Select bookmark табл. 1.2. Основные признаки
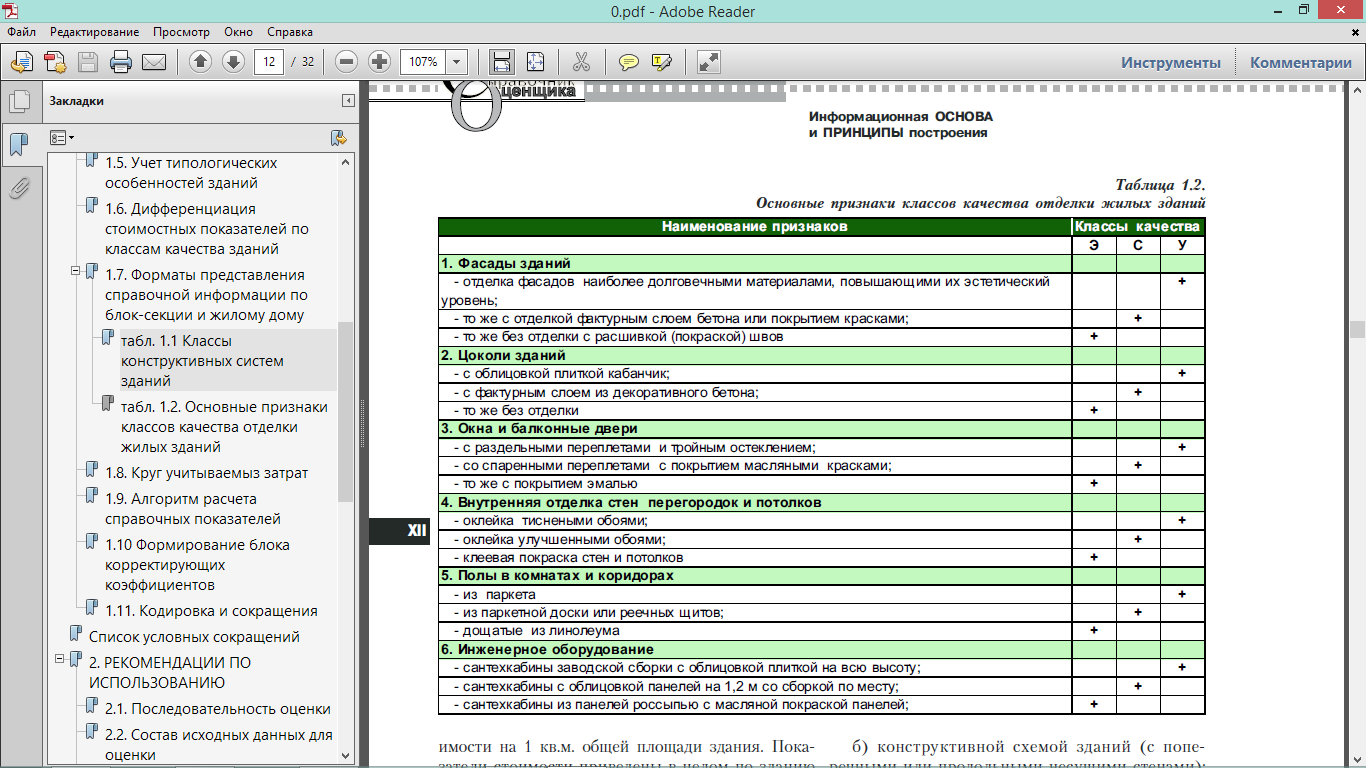 coord(224,427)
